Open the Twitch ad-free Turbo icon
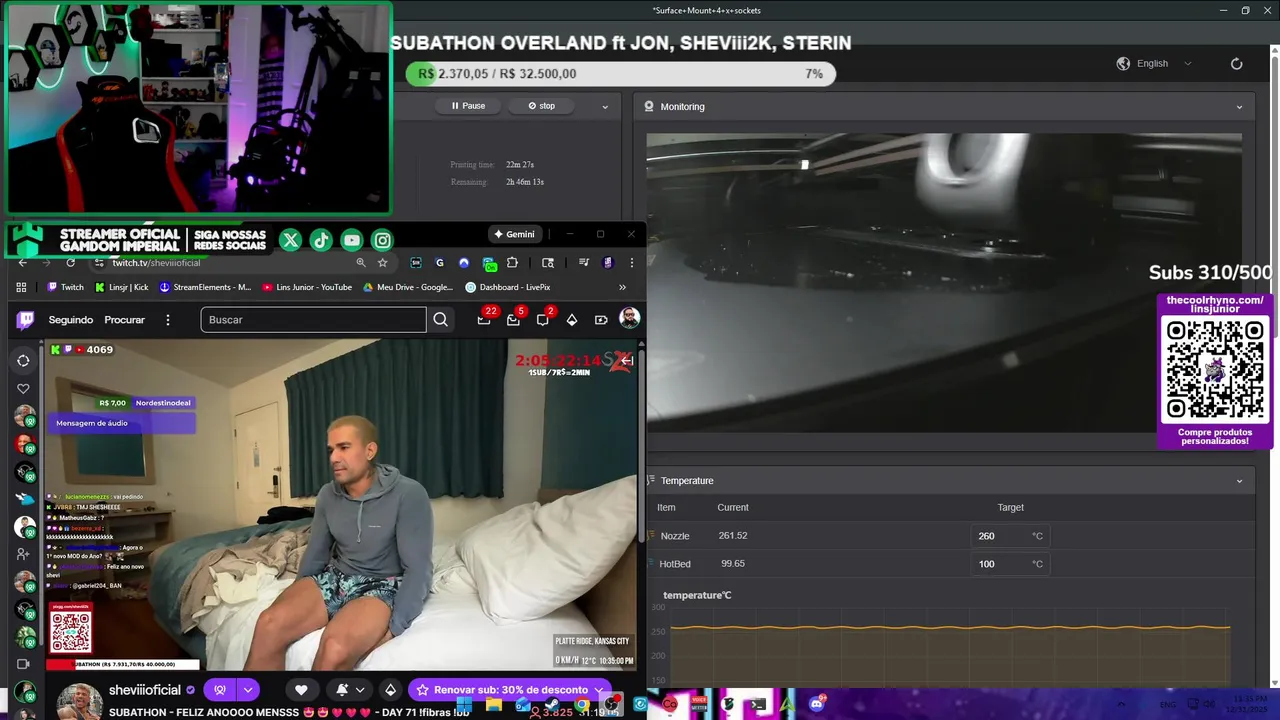 point(601,320)
